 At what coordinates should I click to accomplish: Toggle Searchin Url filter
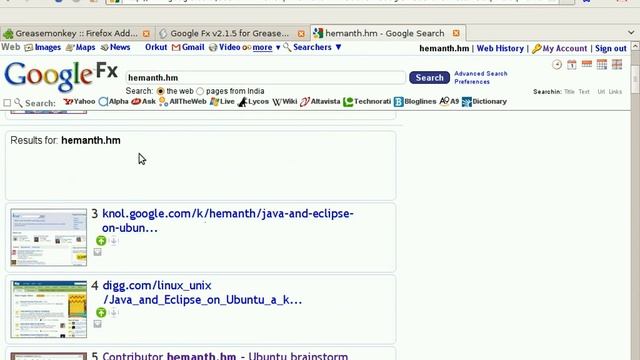601,92
